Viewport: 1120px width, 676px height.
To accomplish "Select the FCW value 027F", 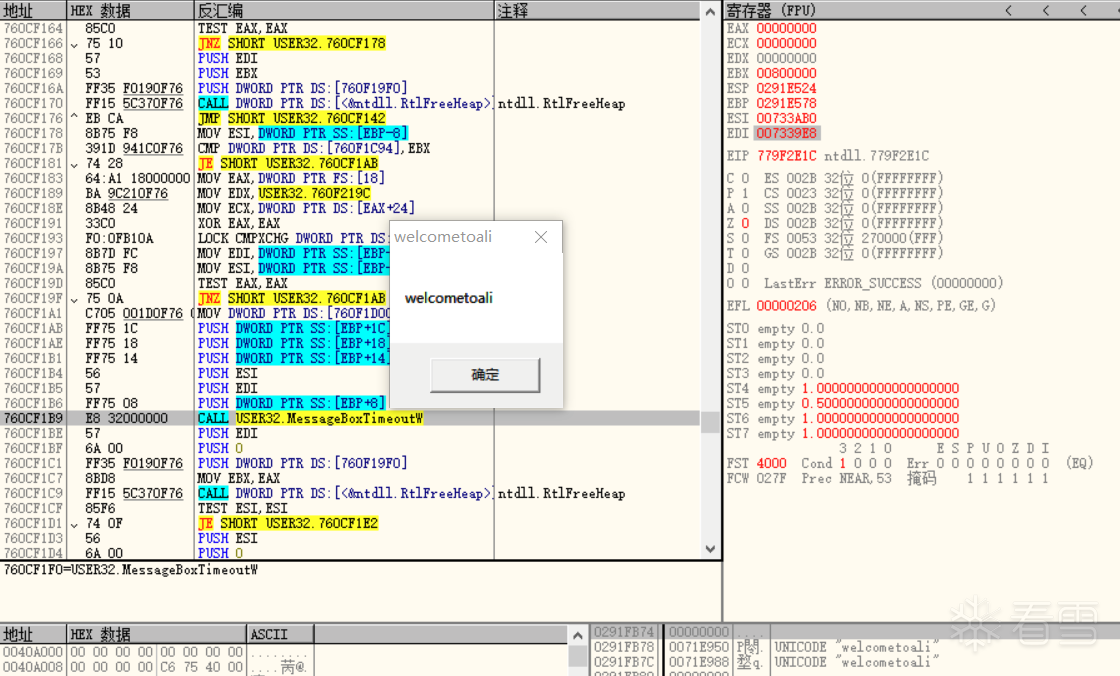I will [x=771, y=478].
